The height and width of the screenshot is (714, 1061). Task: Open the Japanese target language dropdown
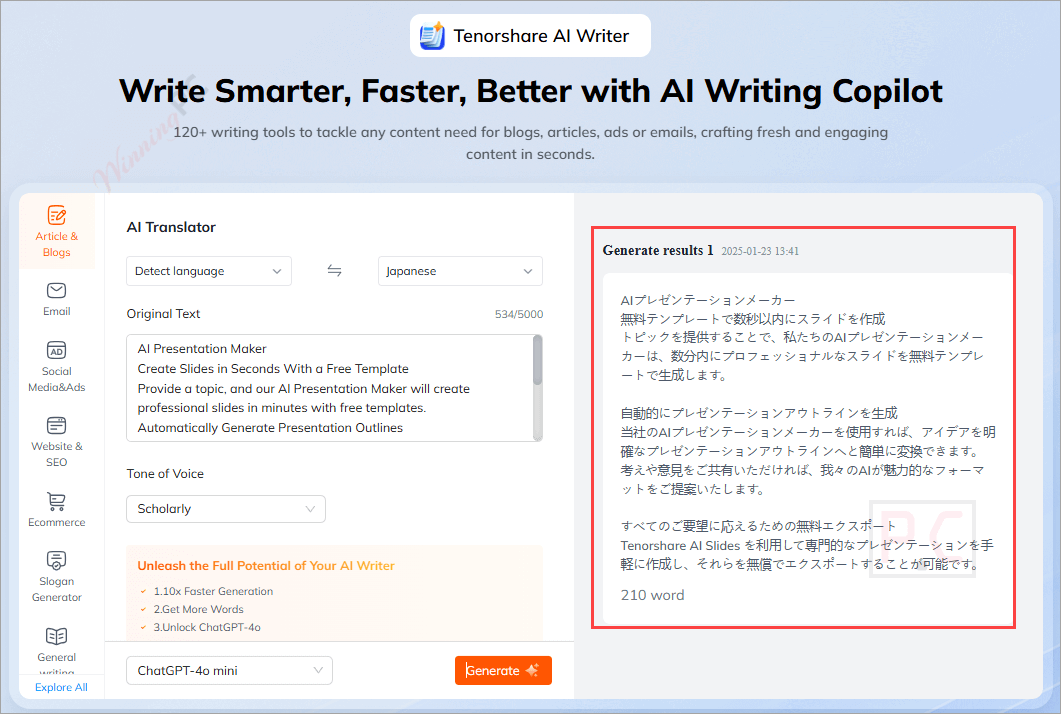(459, 270)
